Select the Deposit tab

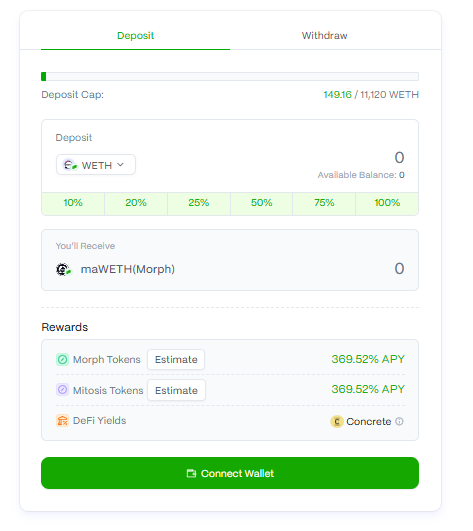[135, 36]
